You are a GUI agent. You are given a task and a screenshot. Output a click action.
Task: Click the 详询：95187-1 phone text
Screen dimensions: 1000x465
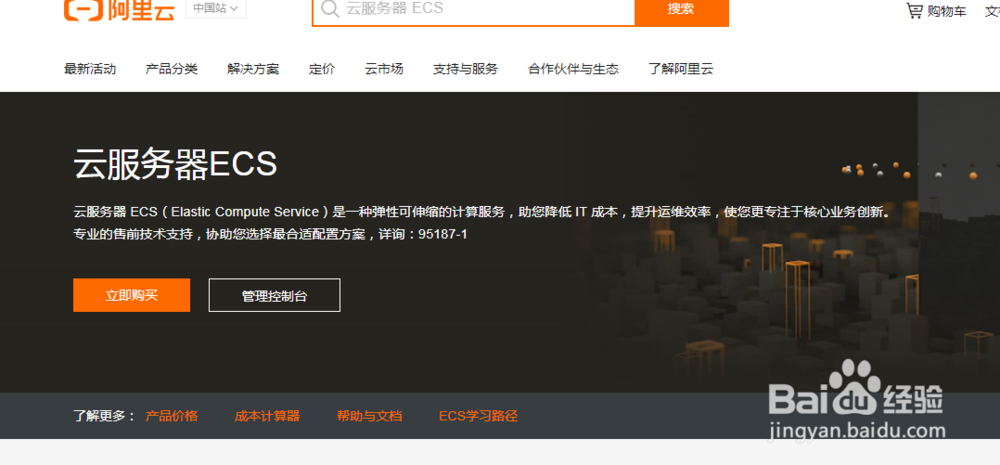pyautogui.click(x=423, y=234)
